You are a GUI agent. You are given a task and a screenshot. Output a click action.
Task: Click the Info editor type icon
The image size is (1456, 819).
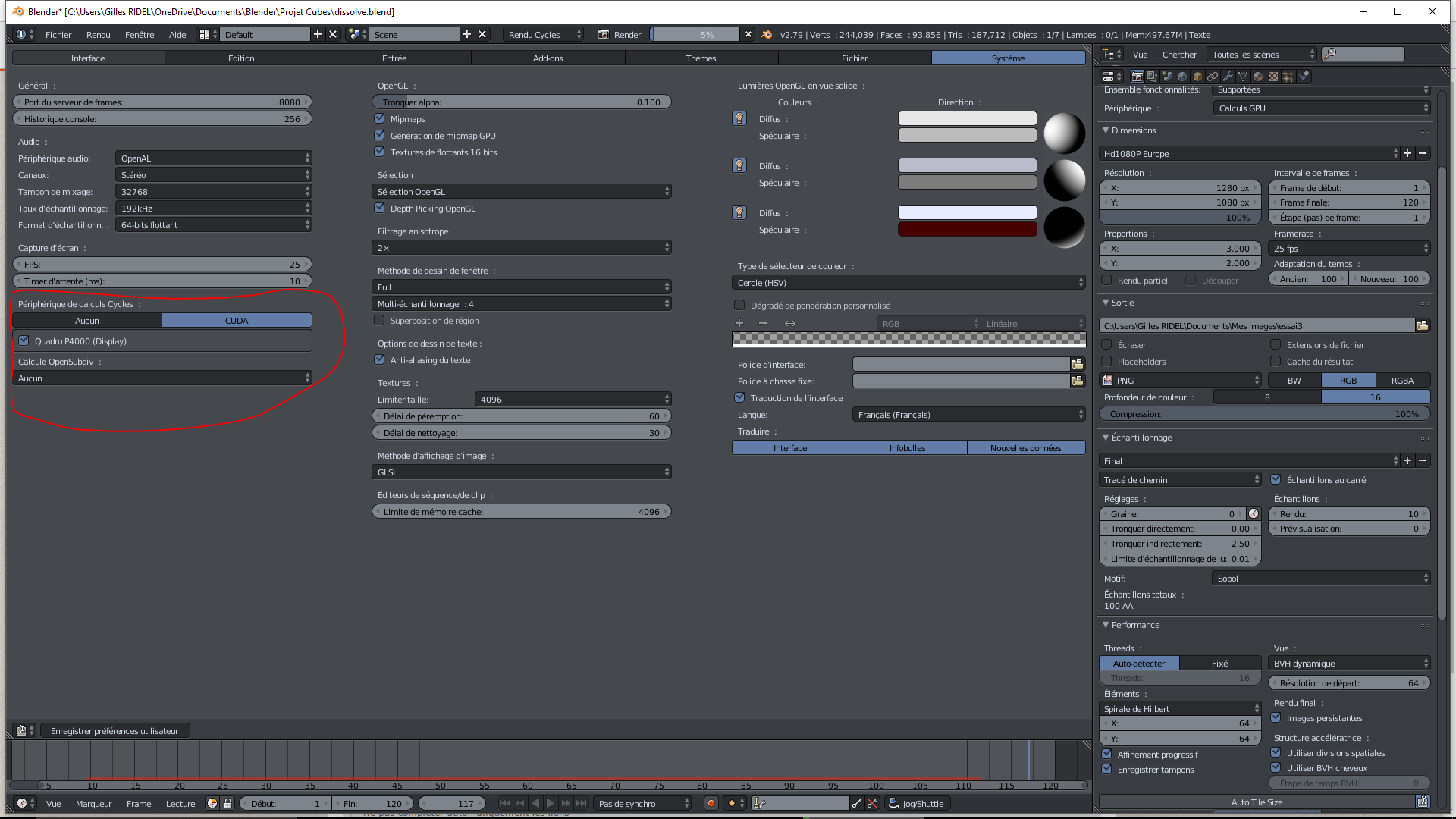click(x=25, y=34)
